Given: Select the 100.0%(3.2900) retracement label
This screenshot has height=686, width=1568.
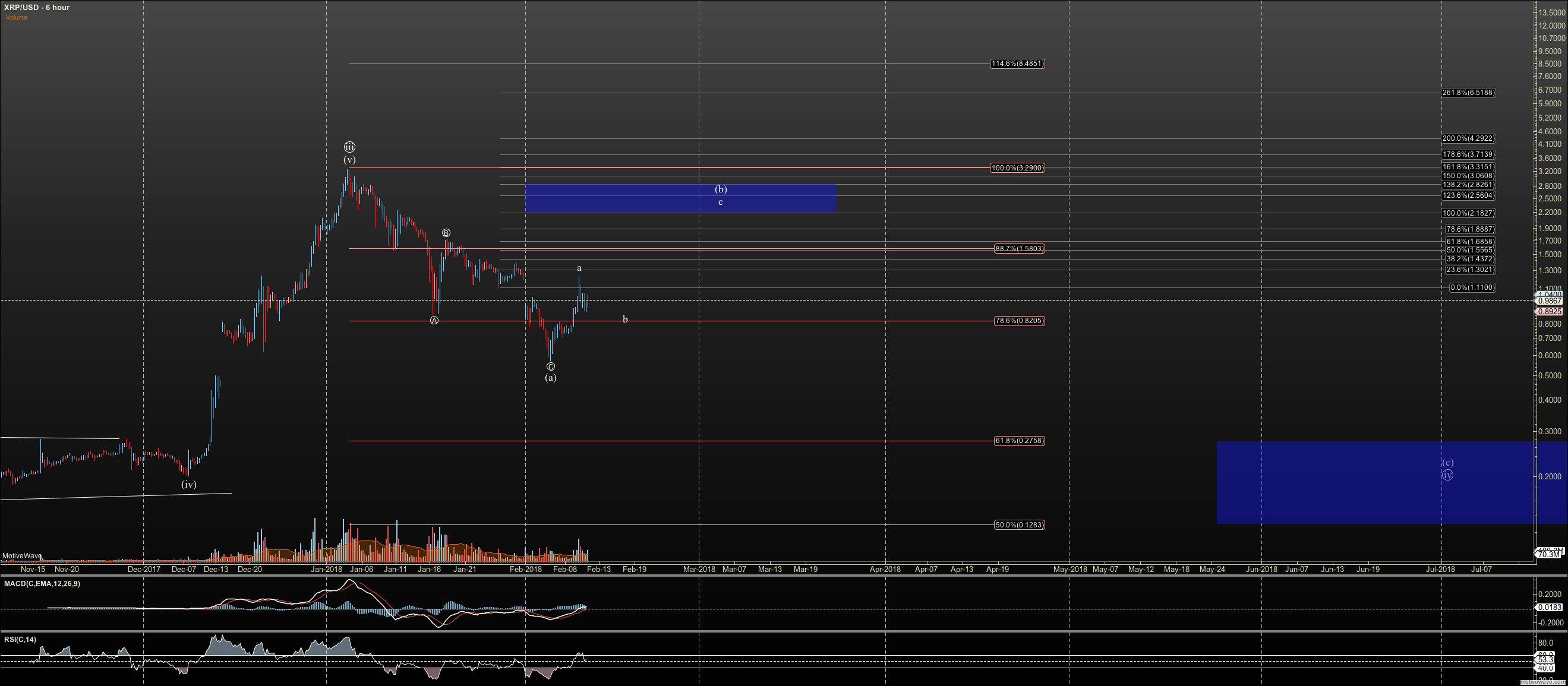Looking at the screenshot, I should click(1018, 168).
